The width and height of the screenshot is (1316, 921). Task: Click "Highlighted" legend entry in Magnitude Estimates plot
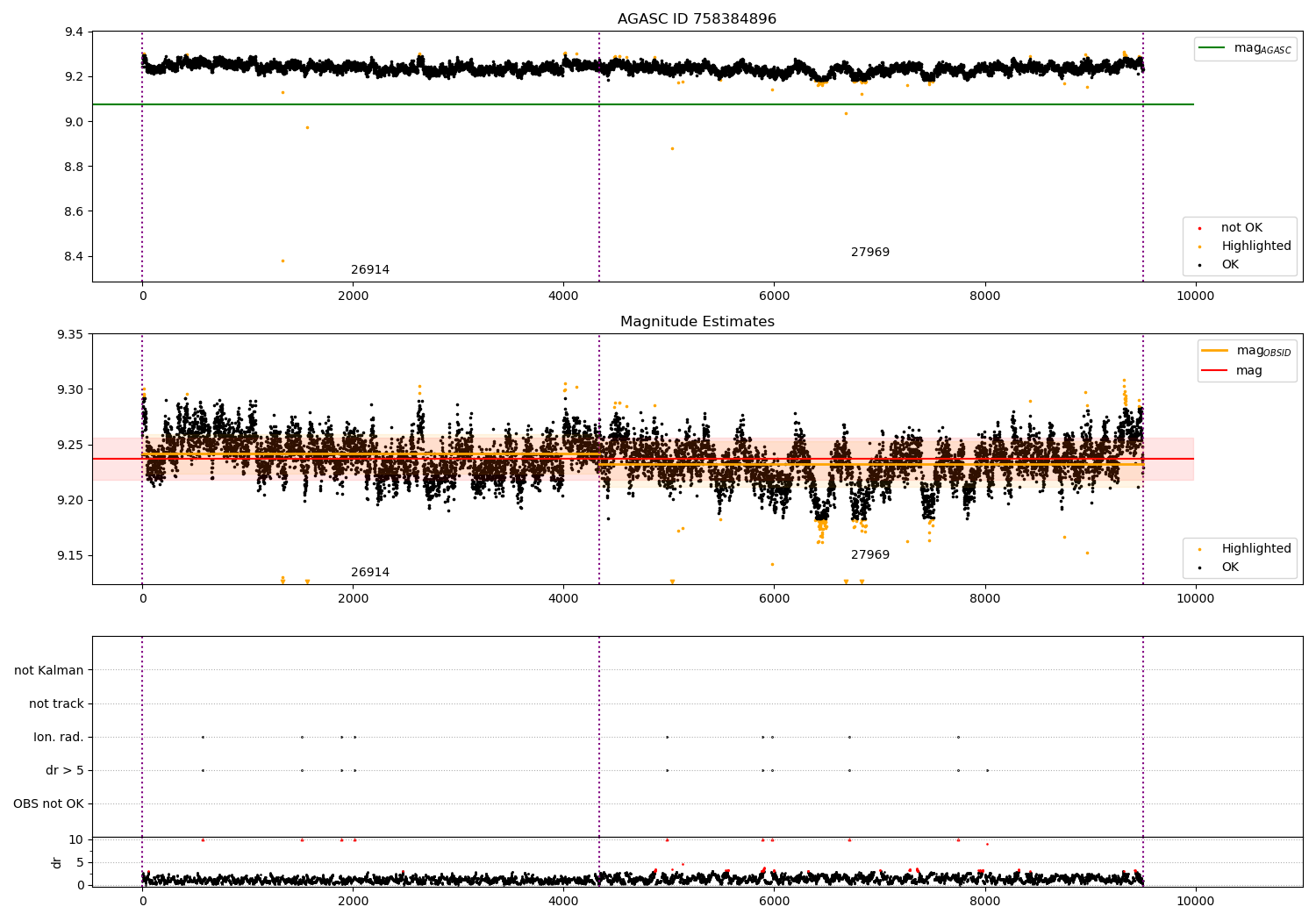[x=1256, y=549]
